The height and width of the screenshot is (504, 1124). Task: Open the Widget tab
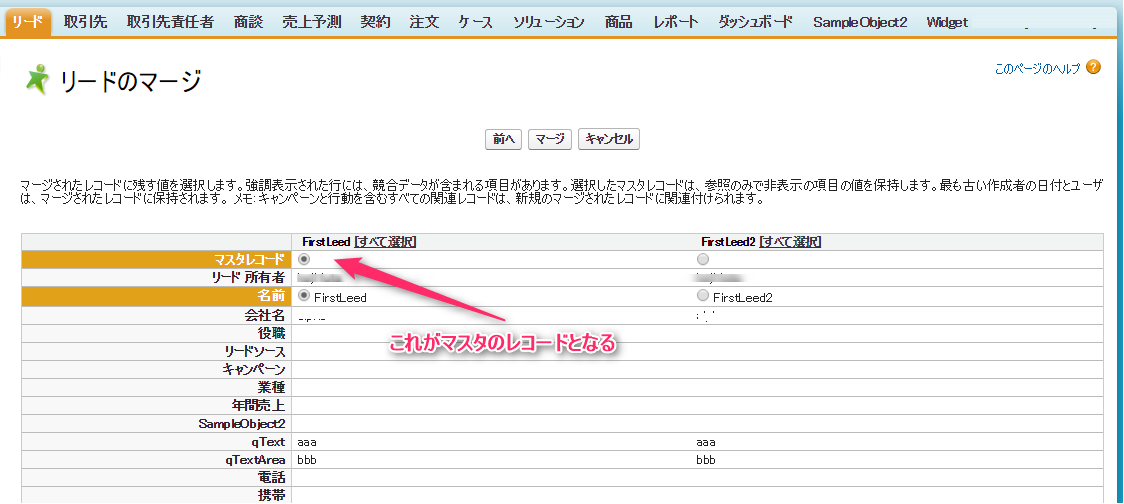click(x=947, y=22)
